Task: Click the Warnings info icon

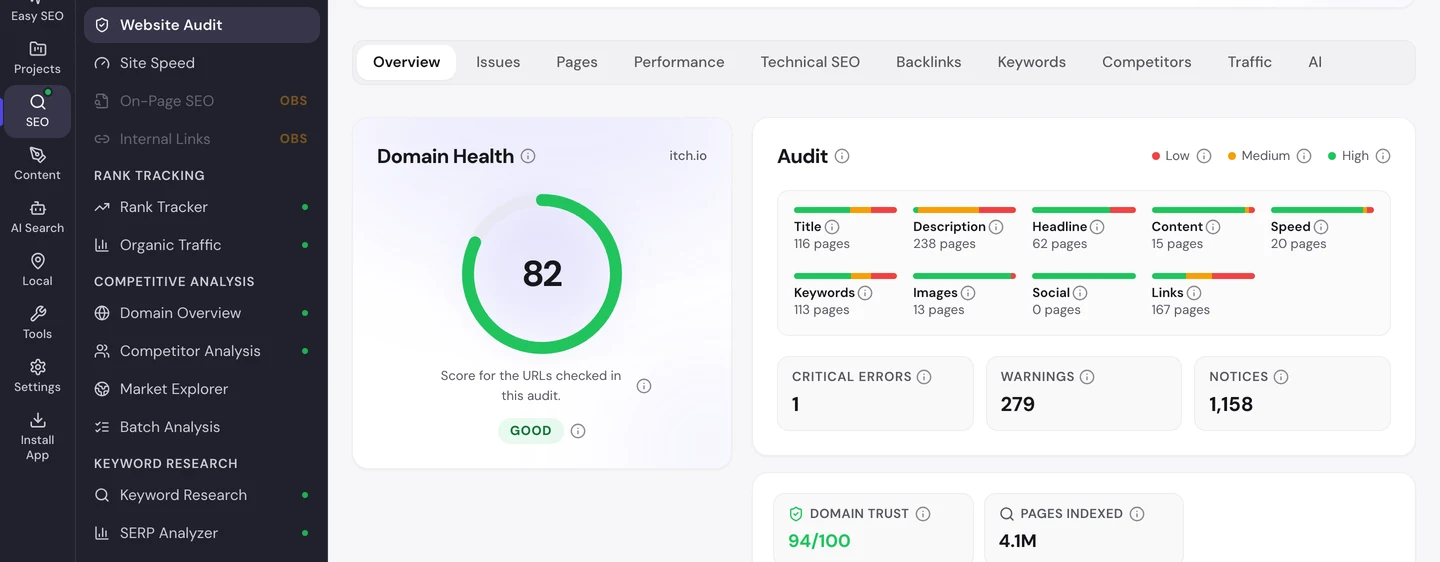Action: click(x=1087, y=377)
